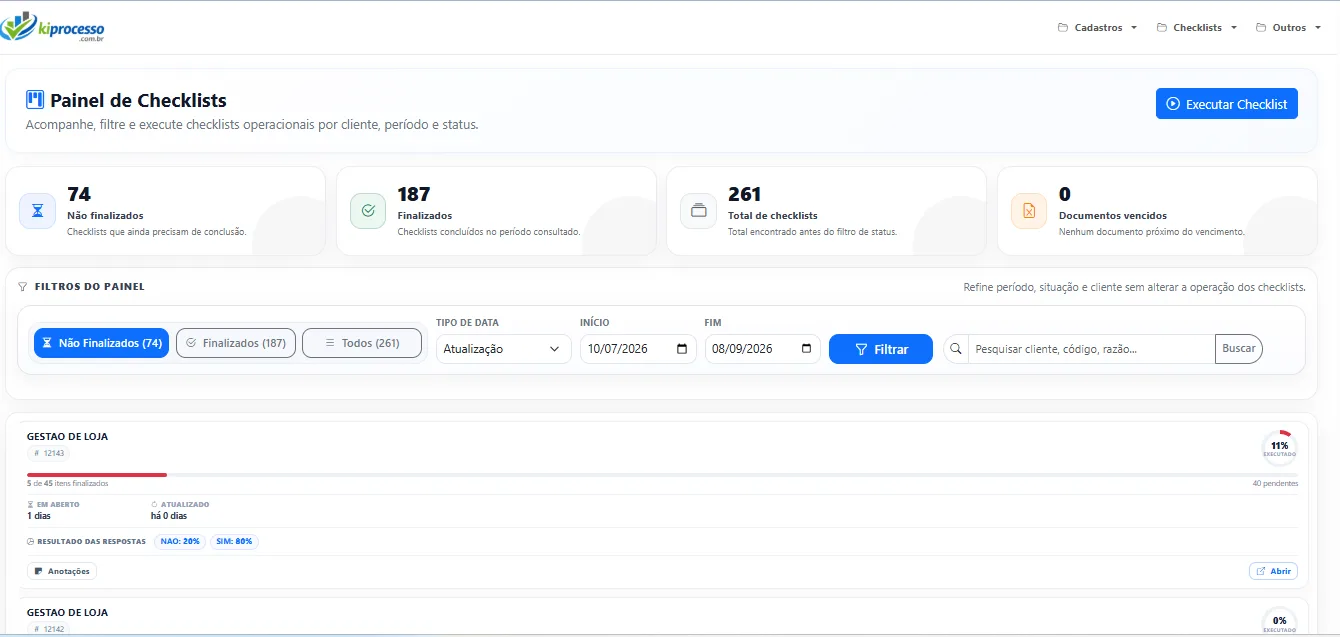This screenshot has height=637, width=1340.
Task: Click the Buscar button
Action: pyautogui.click(x=1239, y=349)
